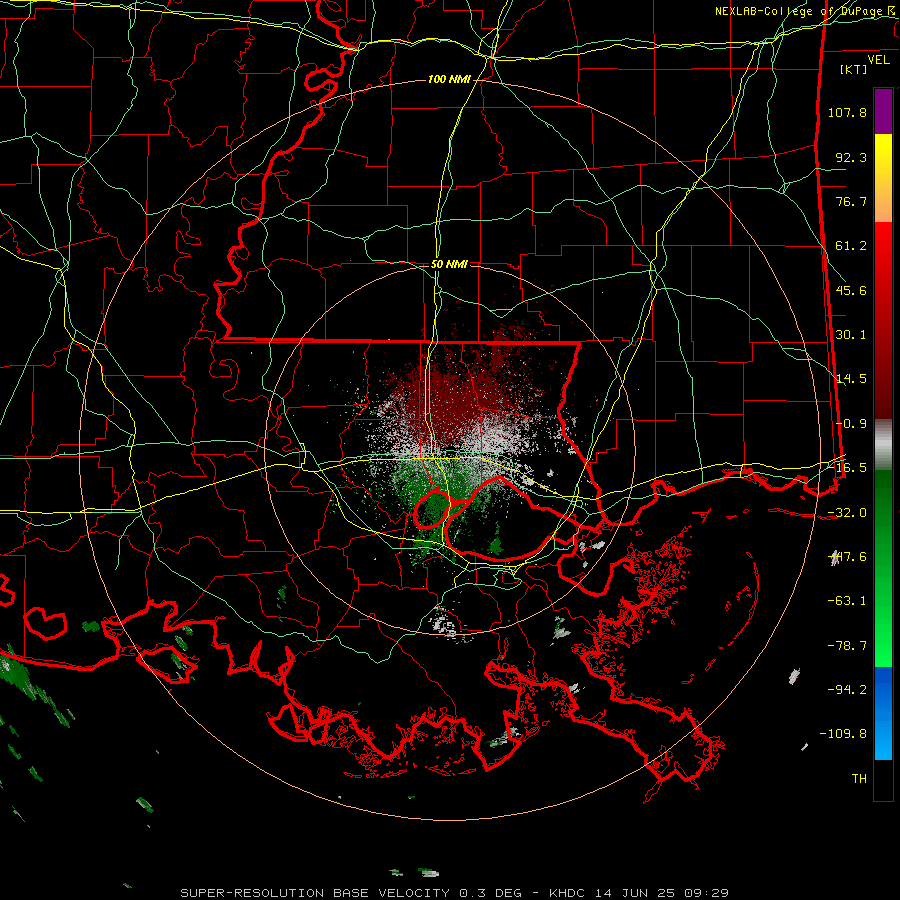Click the 45.6 velocity legend value
The image size is (900, 900).
(x=851, y=290)
